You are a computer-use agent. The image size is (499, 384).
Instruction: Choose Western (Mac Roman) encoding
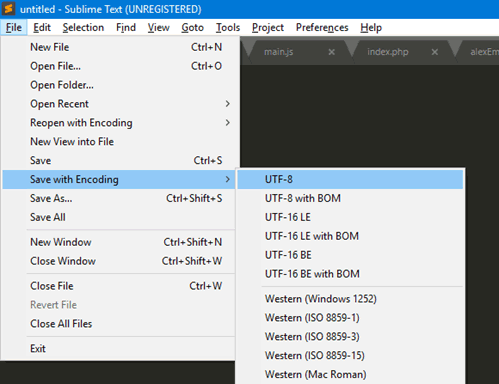point(350,374)
